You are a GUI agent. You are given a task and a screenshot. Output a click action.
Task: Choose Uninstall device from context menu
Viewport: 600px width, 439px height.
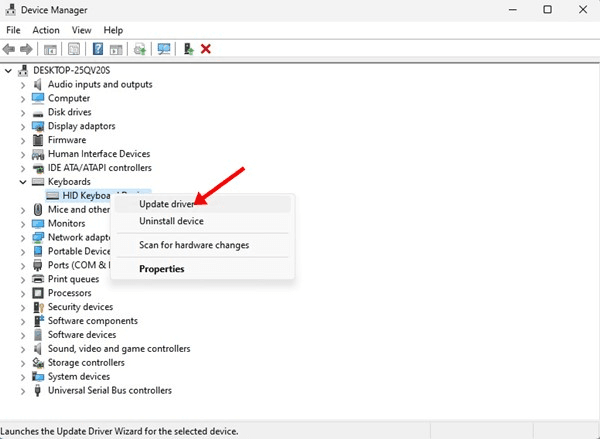pyautogui.click(x=202, y=221)
